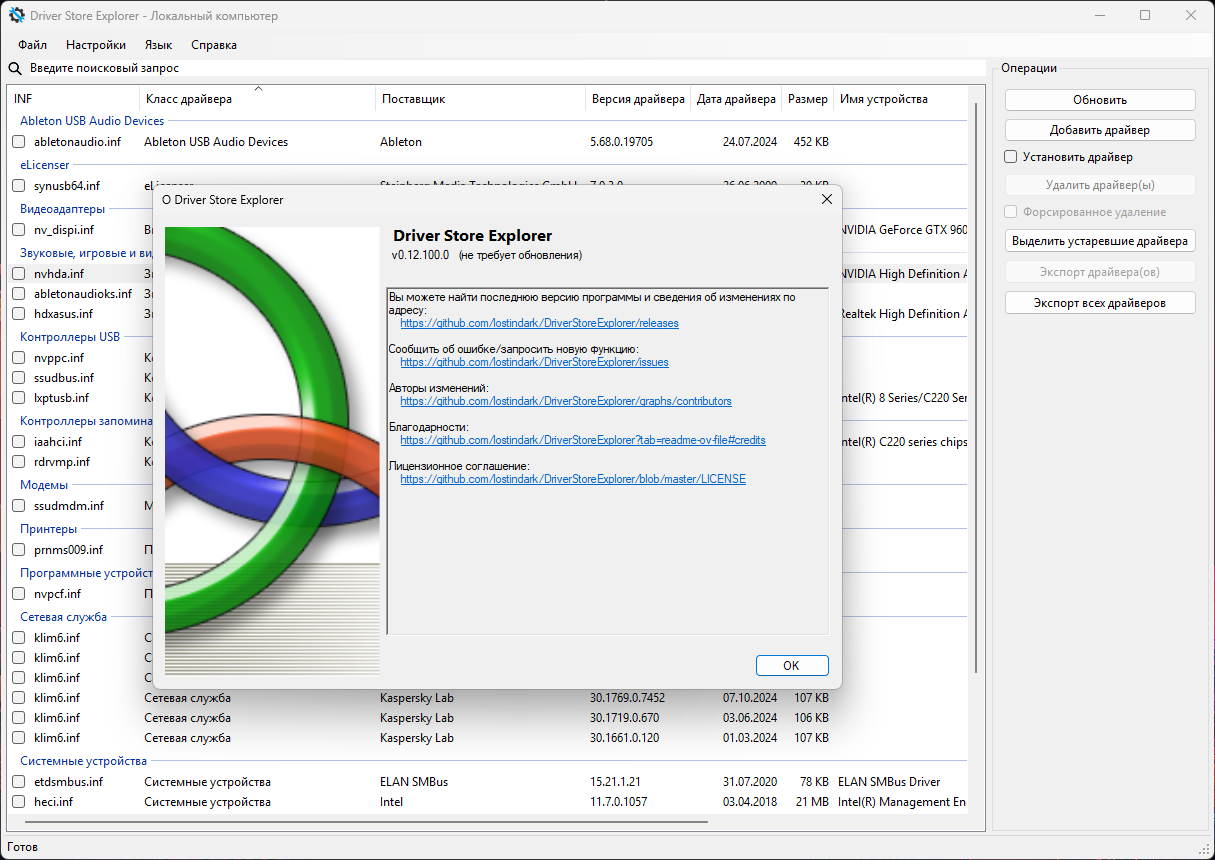Open the GitHub issues link
1215x860 pixels.
(534, 362)
